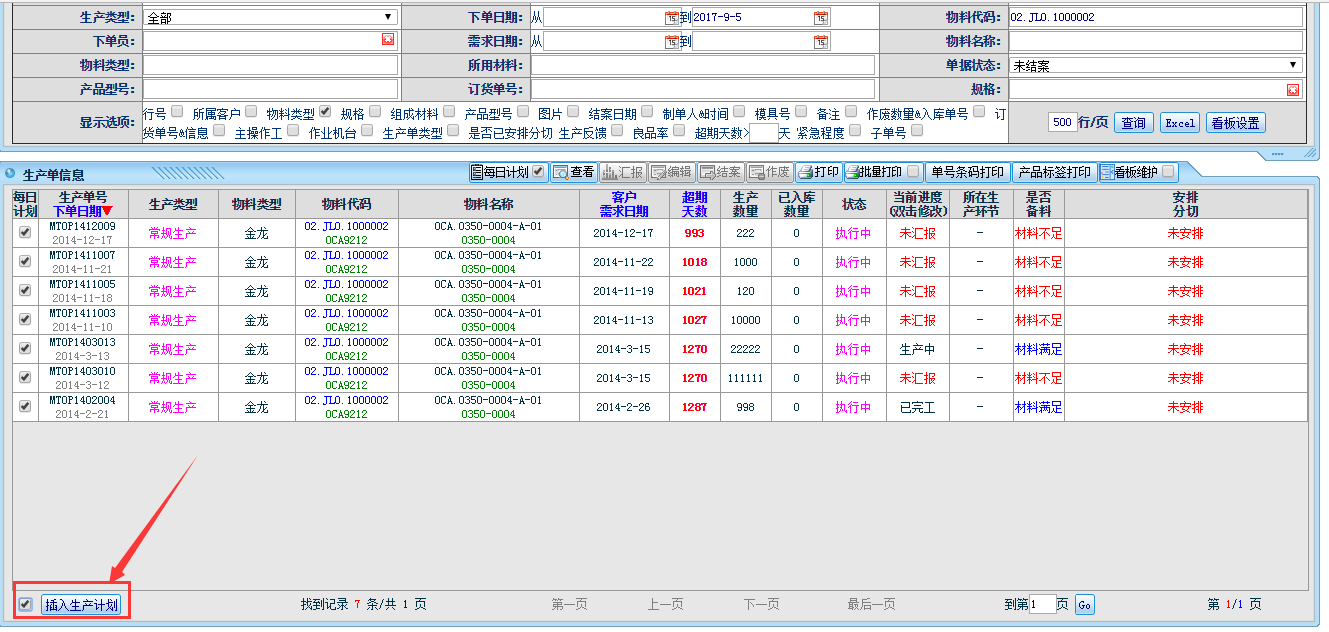The image size is (1329, 632).
Task: Uncheck daily plan box for order MTOP1412009
Action: (x=25, y=232)
